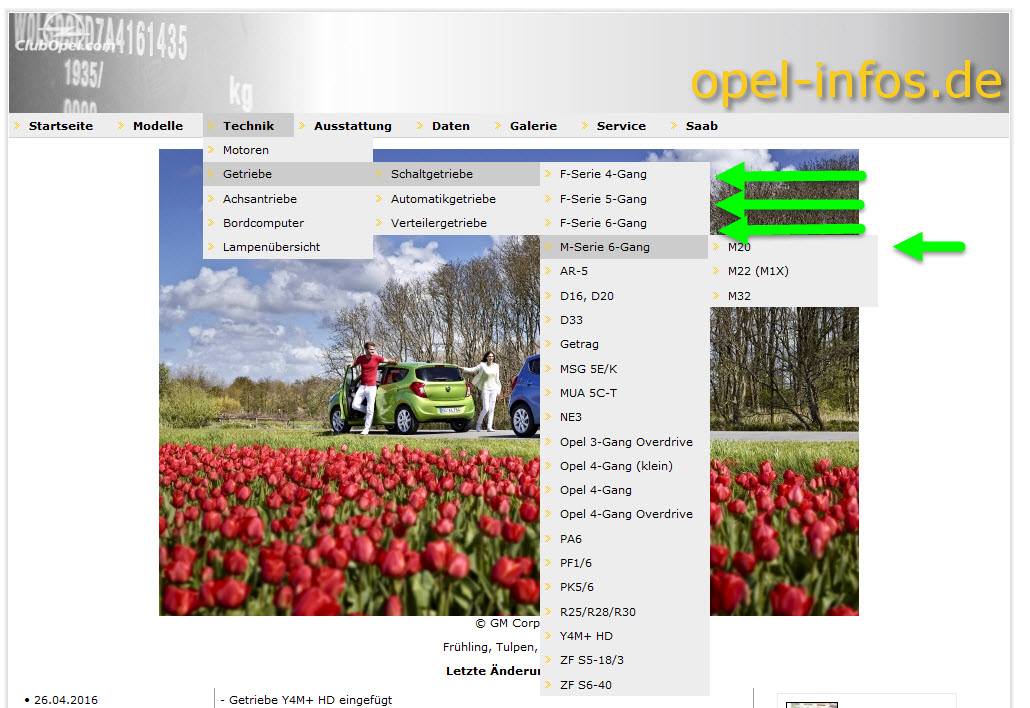The width and height of the screenshot is (1030, 708).
Task: Select M20 in M-Serie submenu
Action: pos(794,247)
